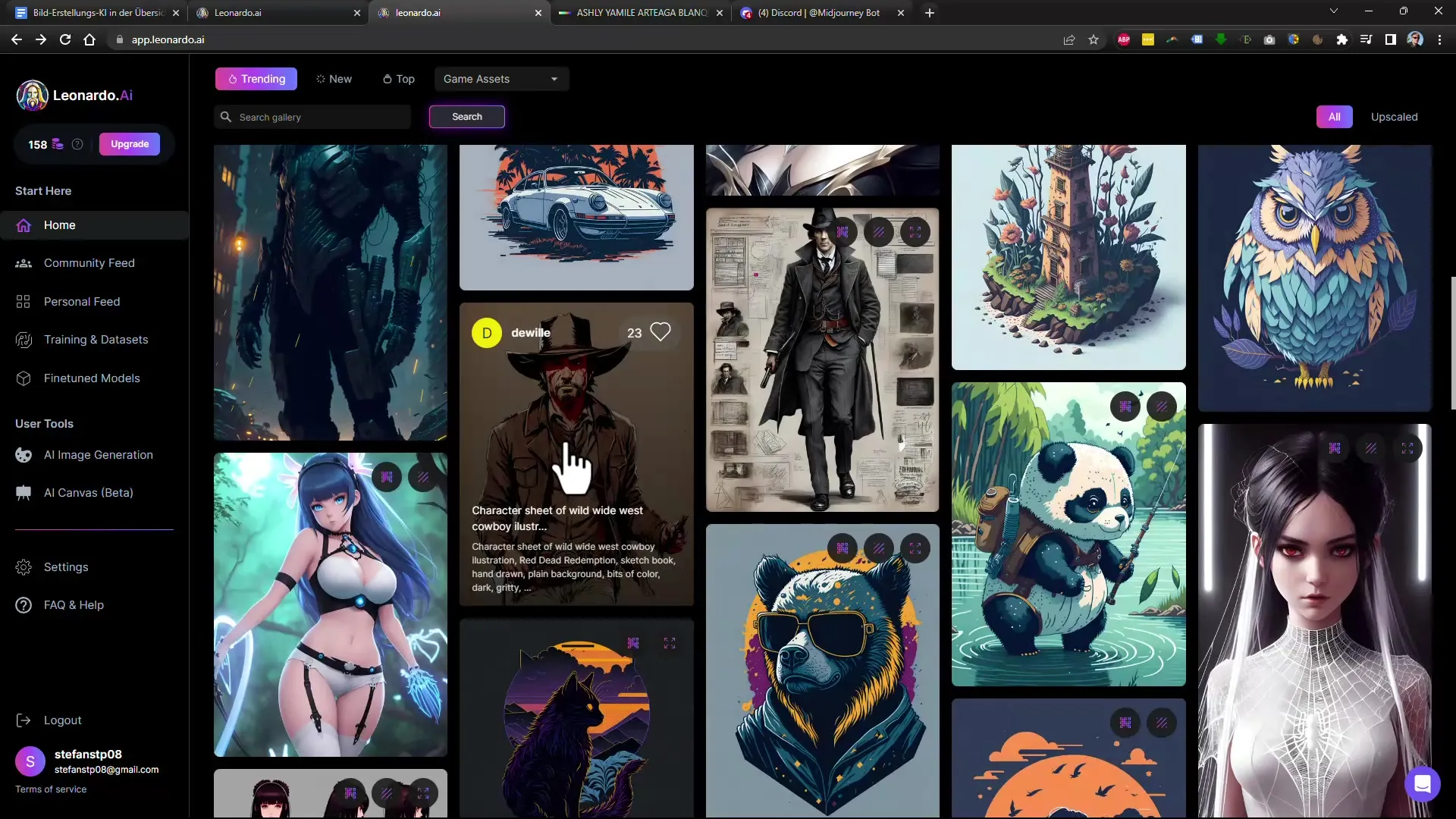
Task: Switch to Upscaled images filter
Action: point(1394,117)
